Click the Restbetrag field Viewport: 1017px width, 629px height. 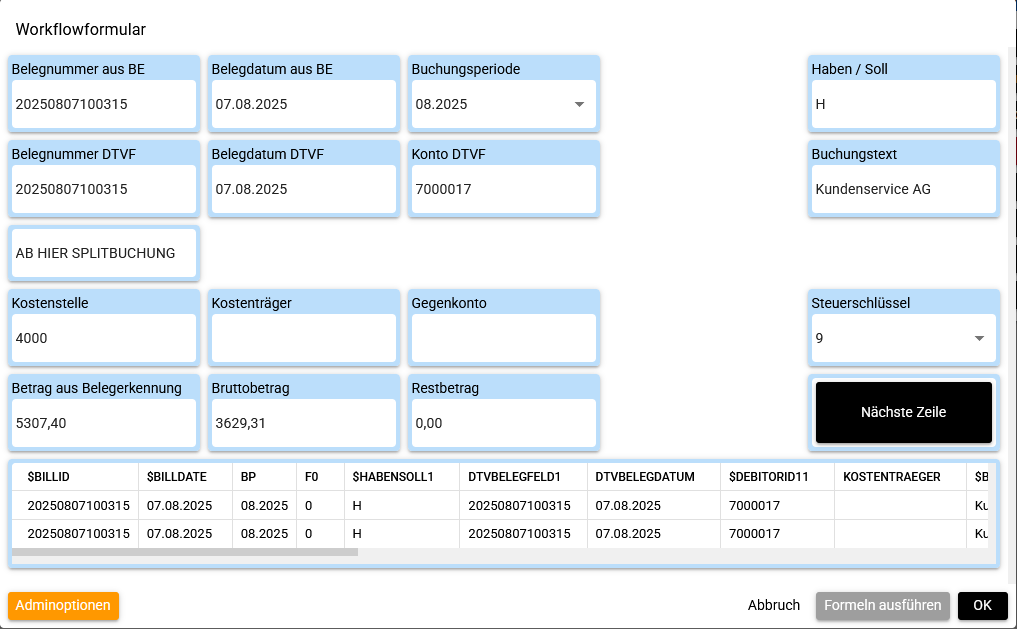click(503, 423)
